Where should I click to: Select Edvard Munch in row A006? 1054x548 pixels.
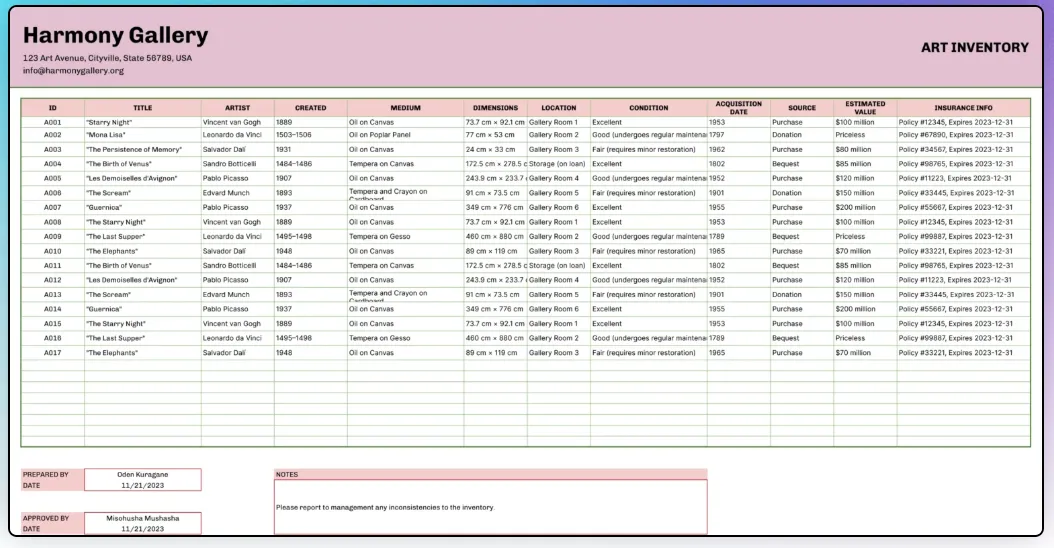pyautogui.click(x=237, y=193)
